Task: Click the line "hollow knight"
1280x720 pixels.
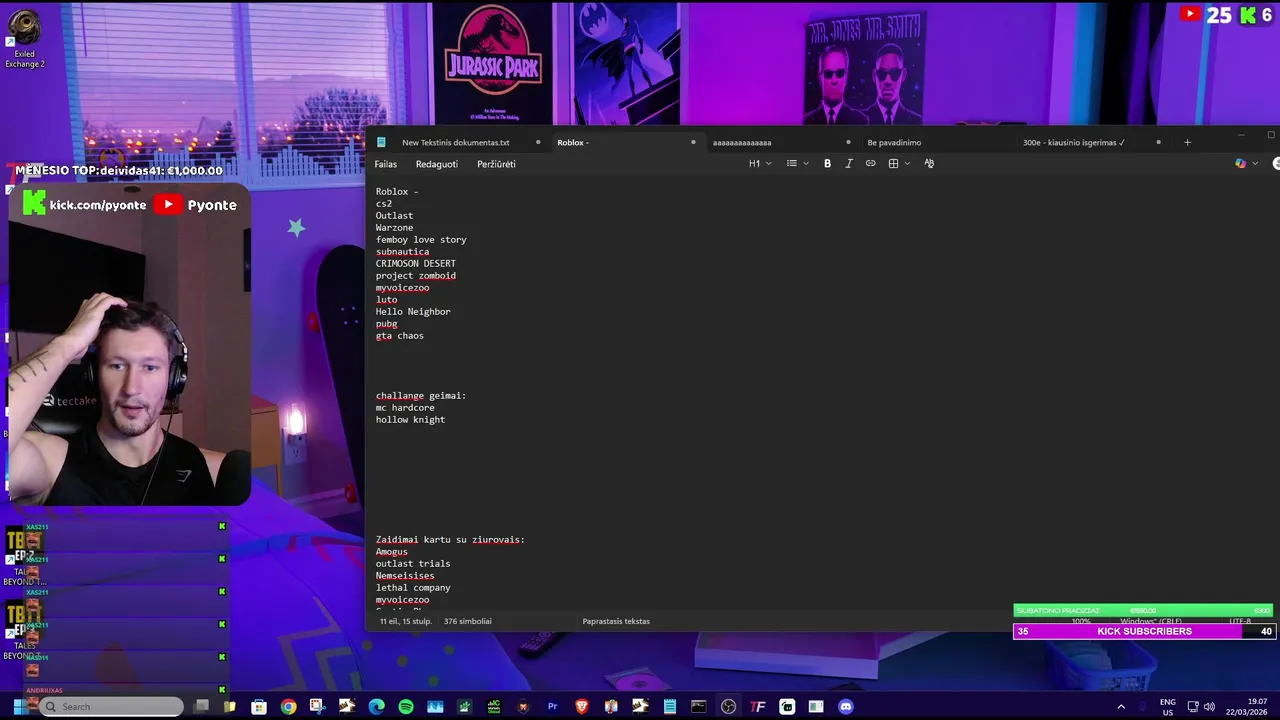Action: tap(410, 420)
